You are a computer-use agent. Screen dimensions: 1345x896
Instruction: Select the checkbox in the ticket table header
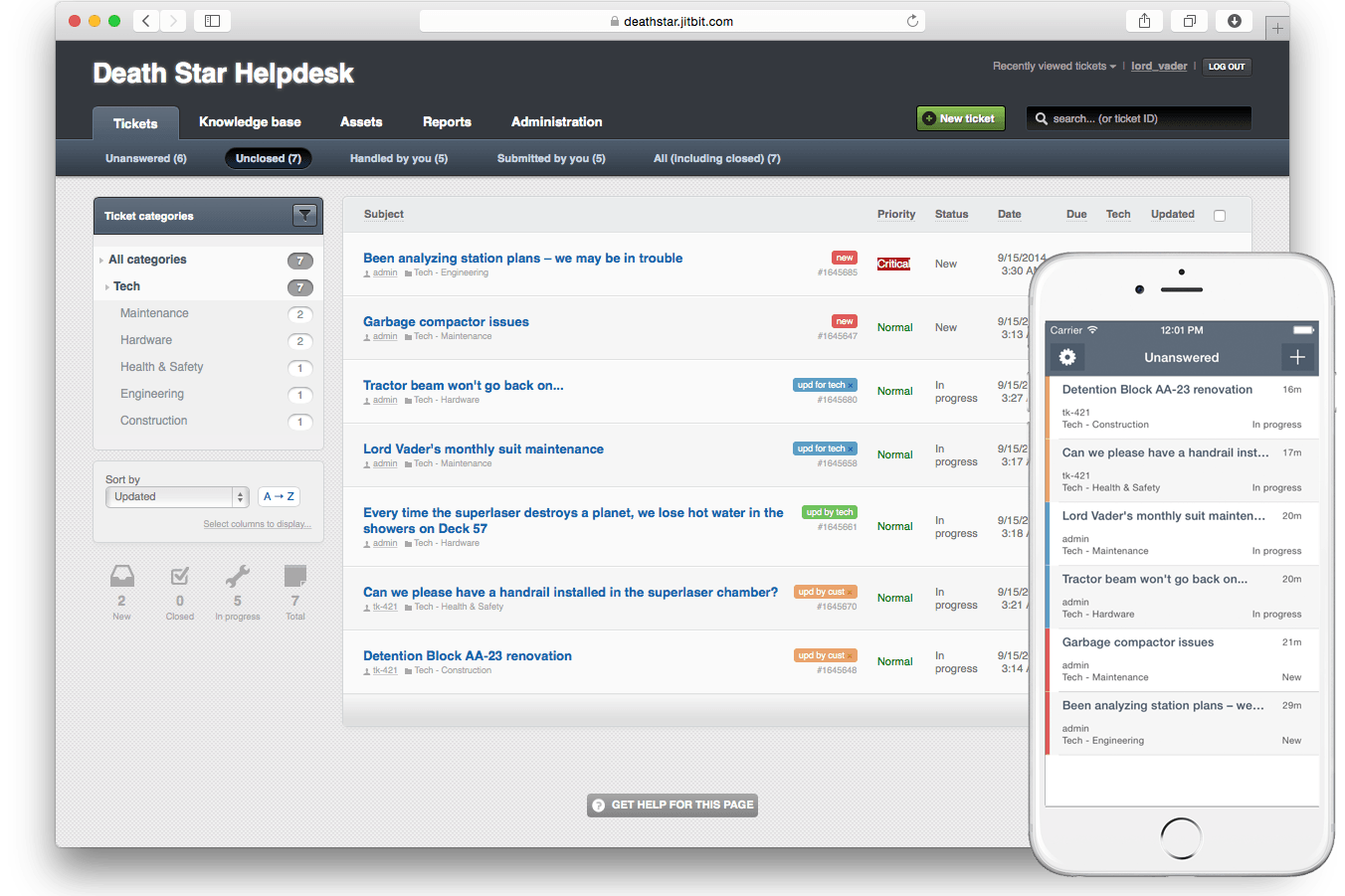click(1220, 214)
